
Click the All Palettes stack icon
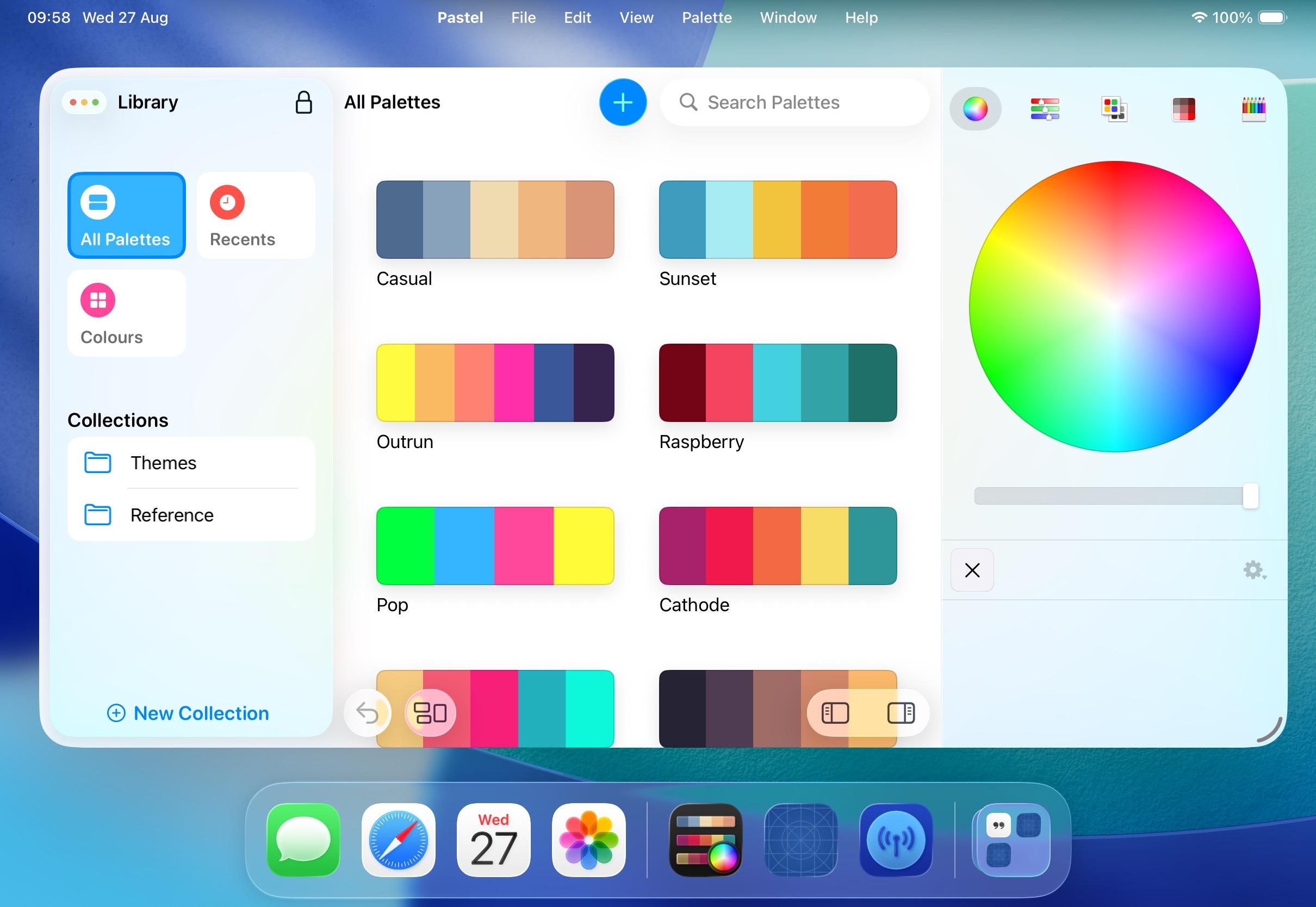coord(98,202)
